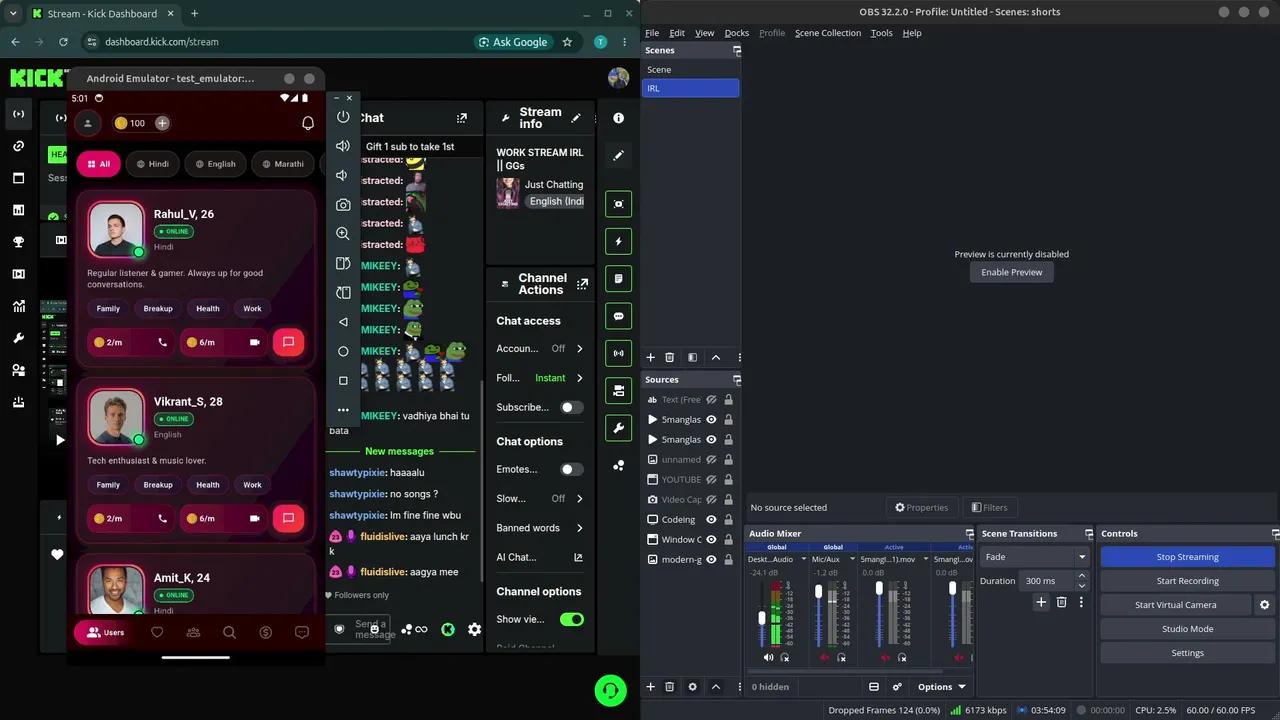The height and width of the screenshot is (720, 1280).
Task: Open Virtual Camera settings gear in OBS
Action: pos(1264,605)
